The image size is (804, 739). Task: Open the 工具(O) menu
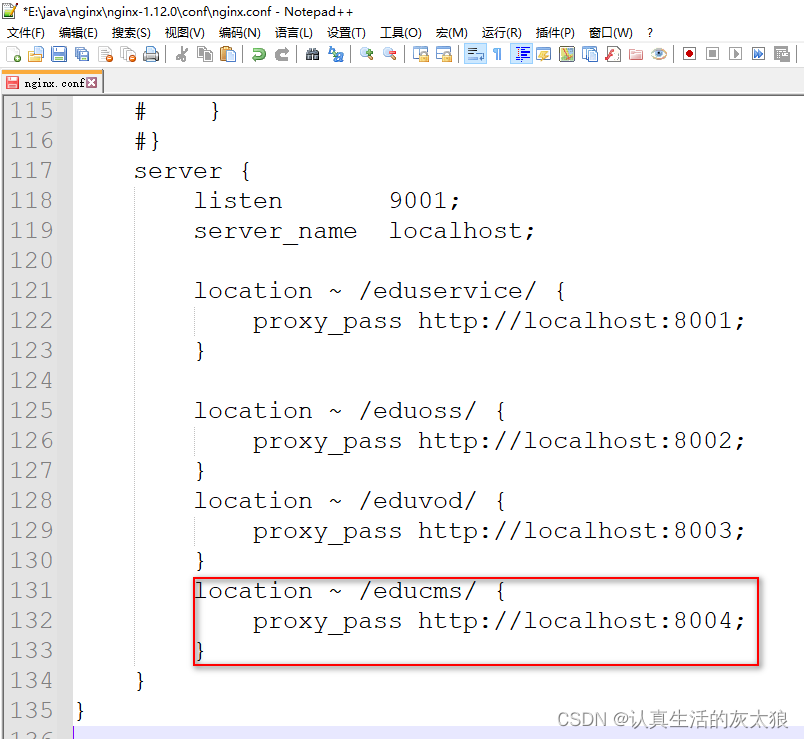coord(400,33)
